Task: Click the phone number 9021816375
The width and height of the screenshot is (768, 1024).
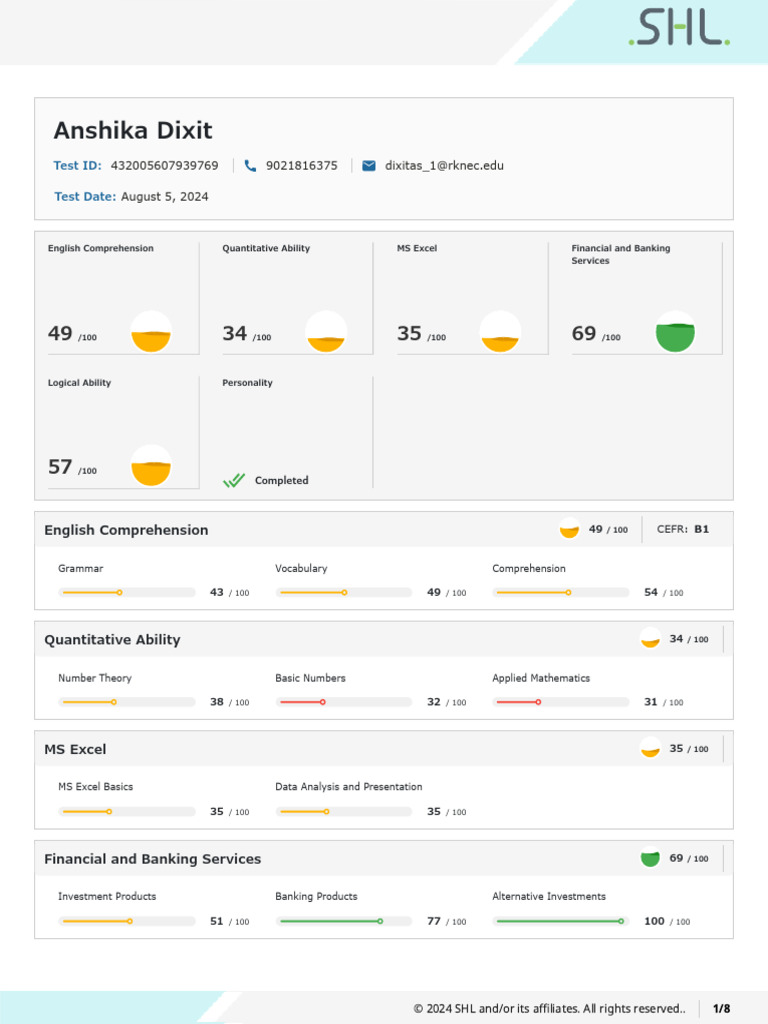Action: point(301,166)
